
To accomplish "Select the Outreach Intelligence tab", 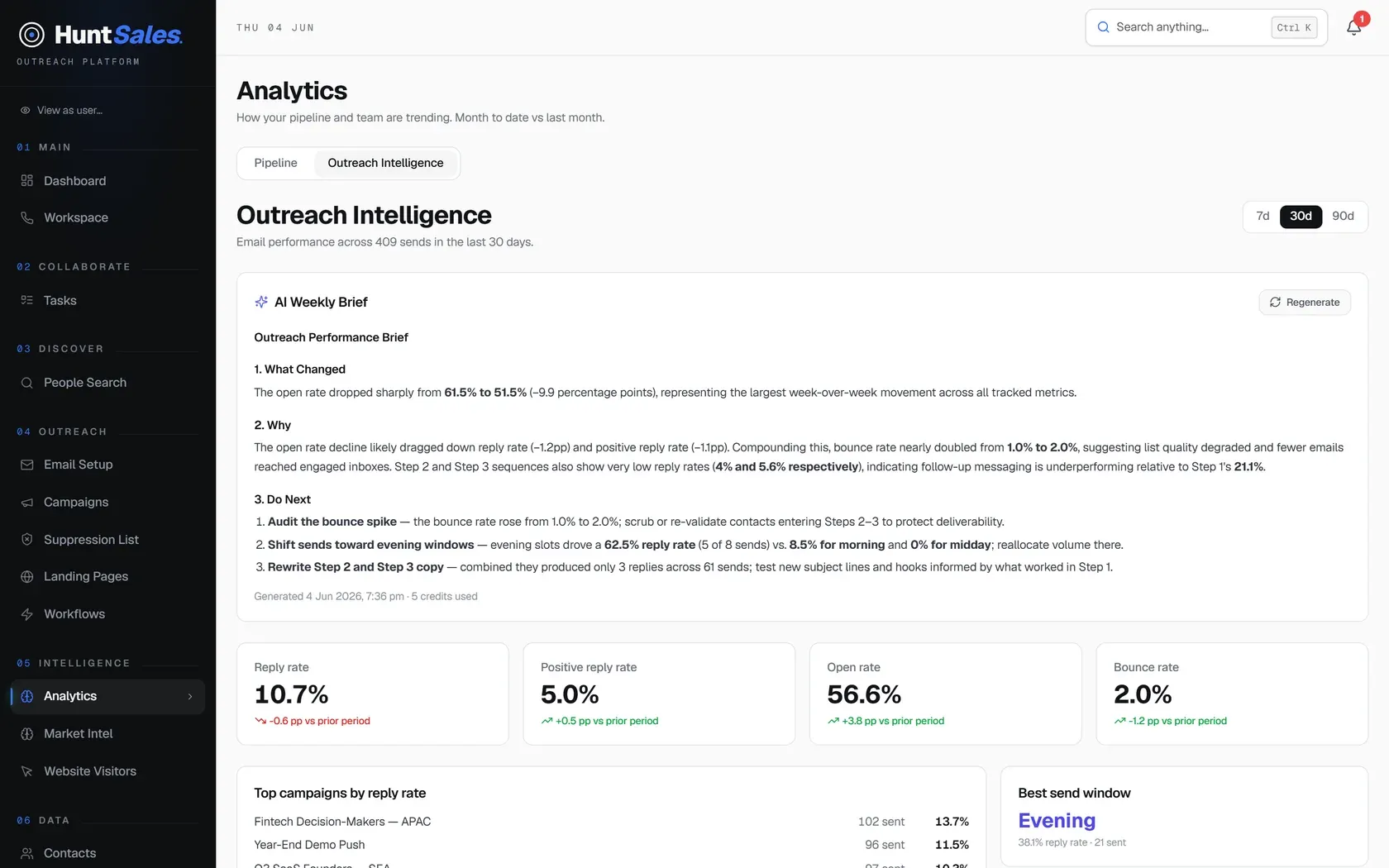I will click(385, 163).
